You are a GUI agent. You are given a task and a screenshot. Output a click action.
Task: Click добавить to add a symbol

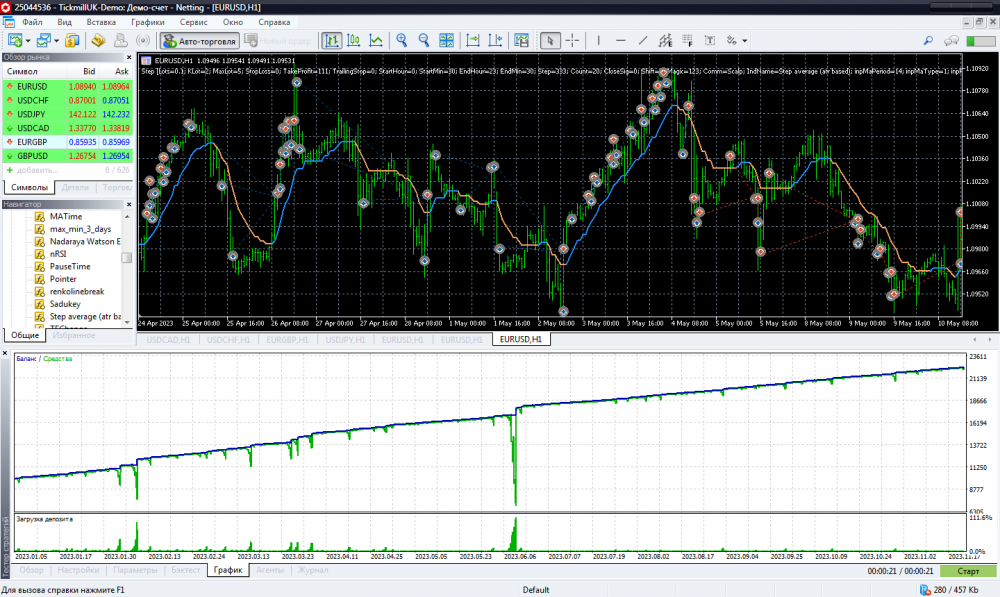37,170
